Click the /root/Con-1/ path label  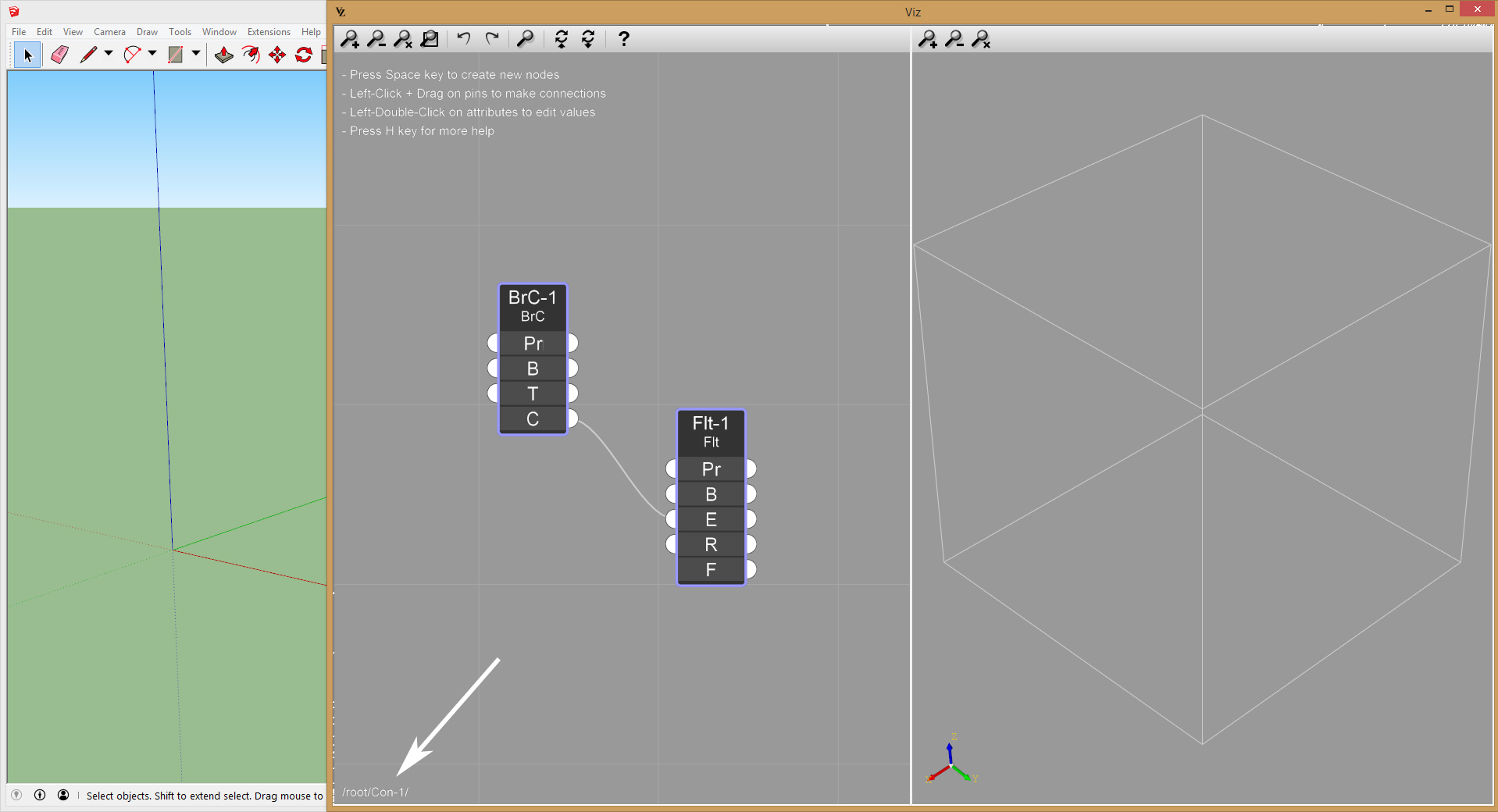(x=375, y=792)
